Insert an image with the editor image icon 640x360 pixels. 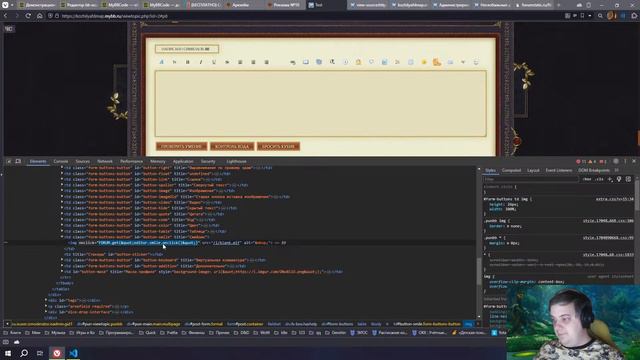point(319,62)
